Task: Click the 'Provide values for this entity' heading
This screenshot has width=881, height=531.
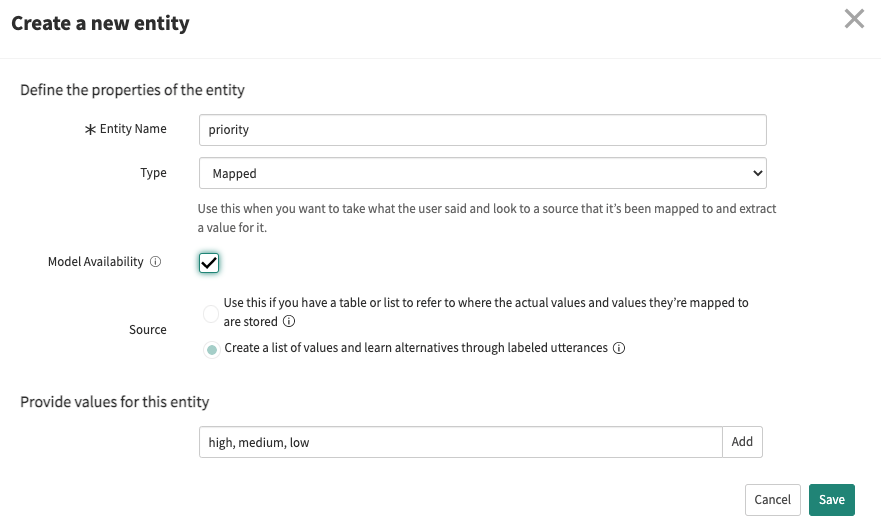Action: point(115,402)
